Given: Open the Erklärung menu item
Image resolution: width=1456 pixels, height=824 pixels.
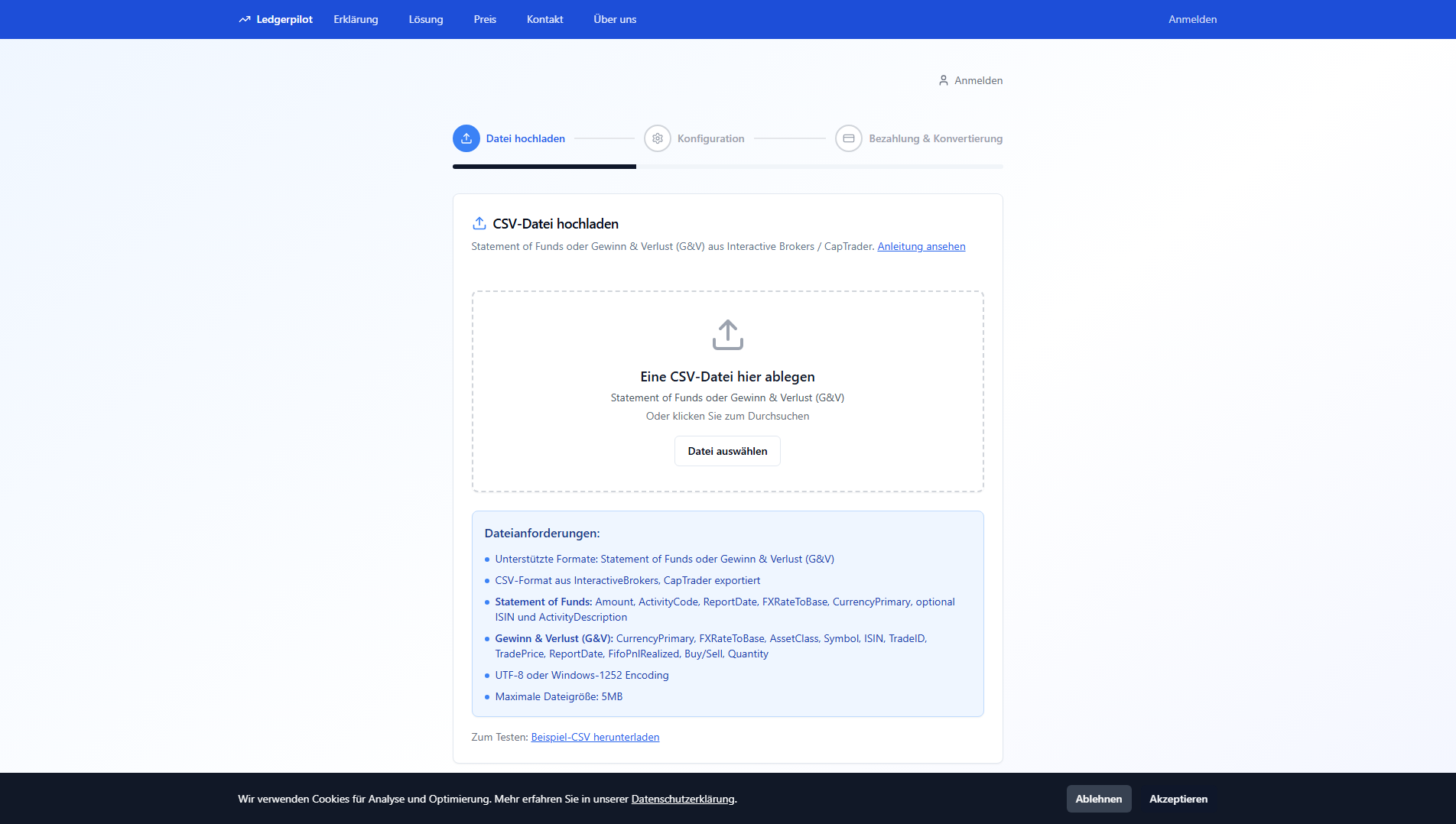Looking at the screenshot, I should (356, 19).
